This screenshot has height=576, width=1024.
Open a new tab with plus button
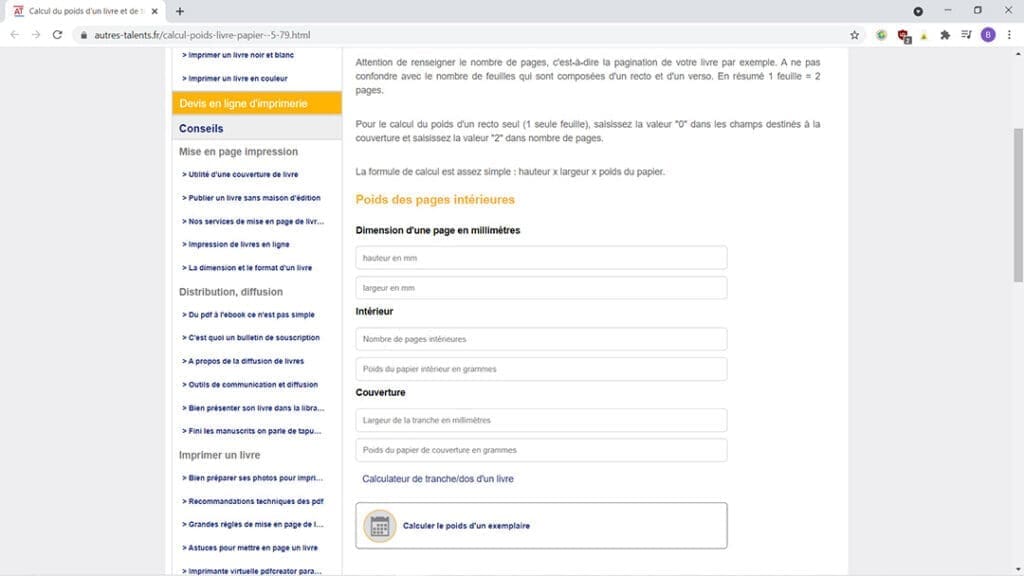[x=180, y=11]
